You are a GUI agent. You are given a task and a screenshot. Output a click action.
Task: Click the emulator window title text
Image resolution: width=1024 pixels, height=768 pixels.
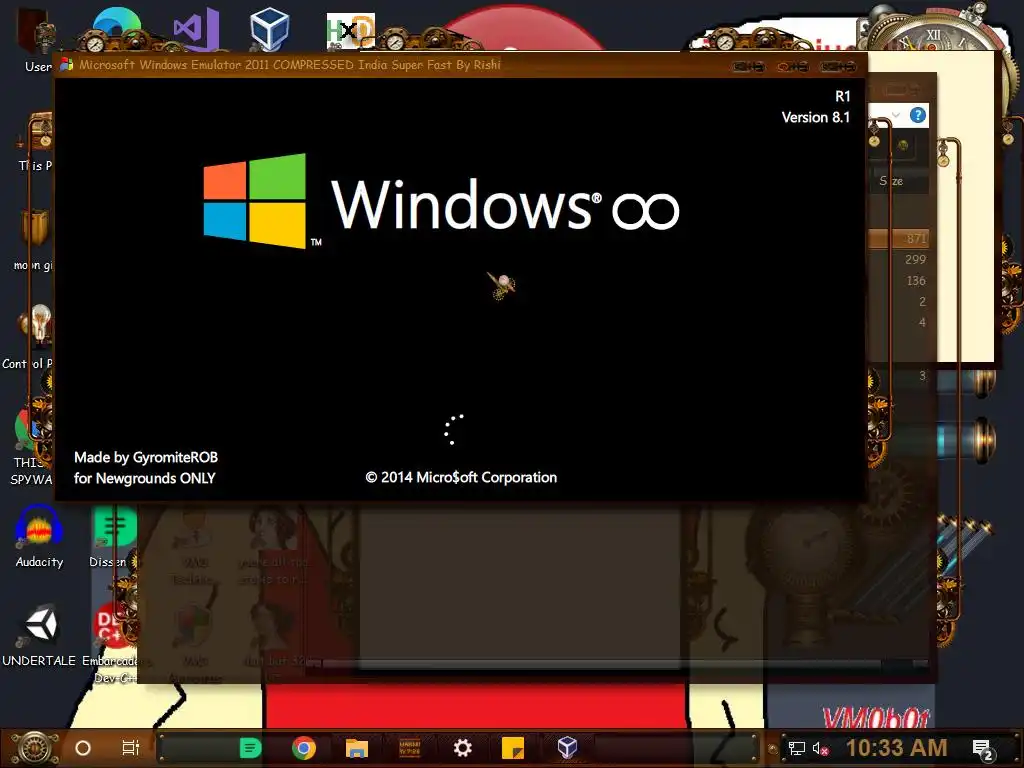point(290,65)
